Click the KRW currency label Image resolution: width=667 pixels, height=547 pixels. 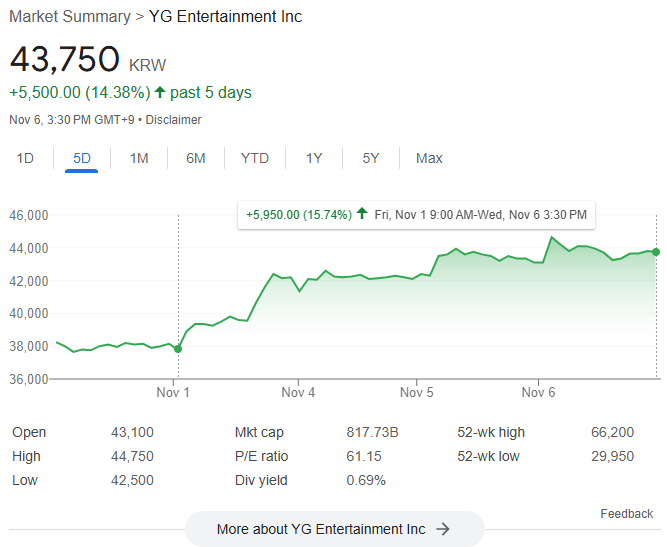pyautogui.click(x=147, y=66)
